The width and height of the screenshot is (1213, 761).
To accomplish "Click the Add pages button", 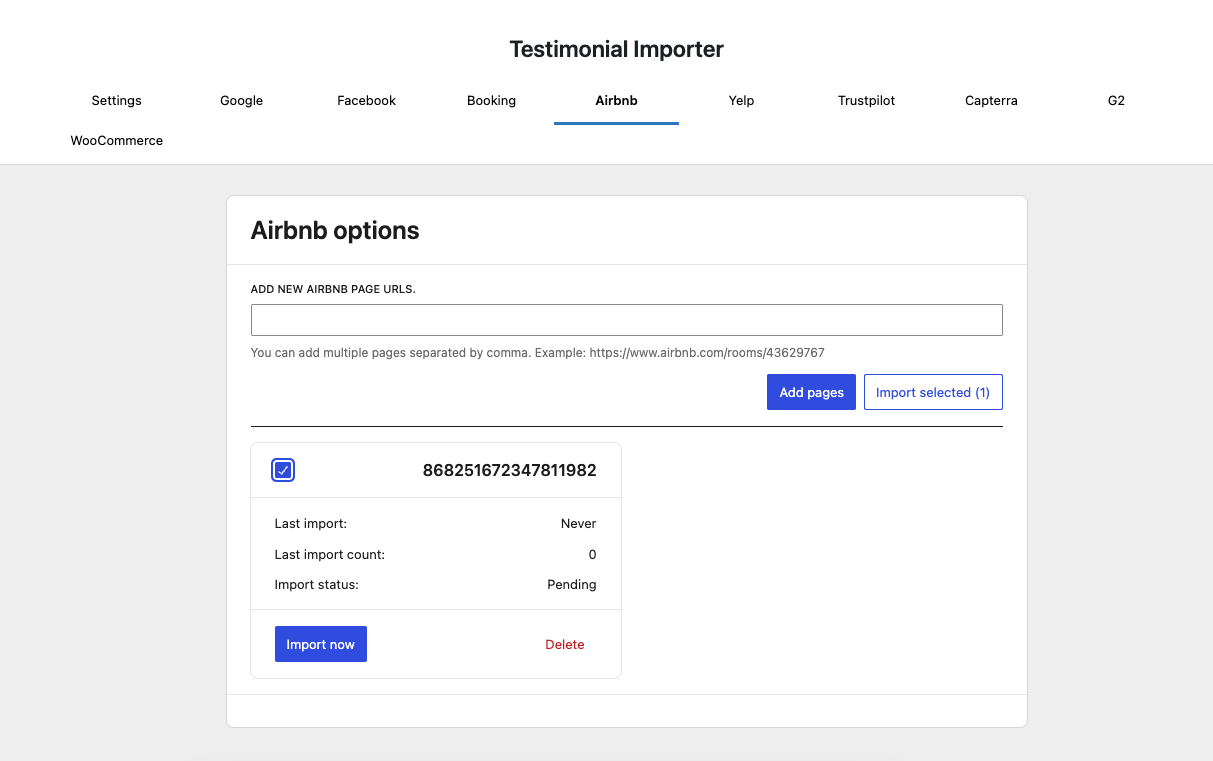I will tap(811, 392).
